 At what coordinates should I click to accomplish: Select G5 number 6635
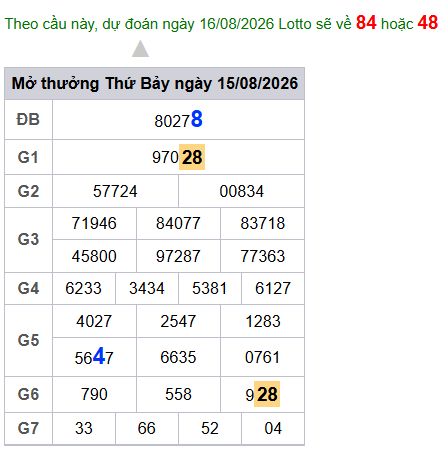(x=178, y=357)
